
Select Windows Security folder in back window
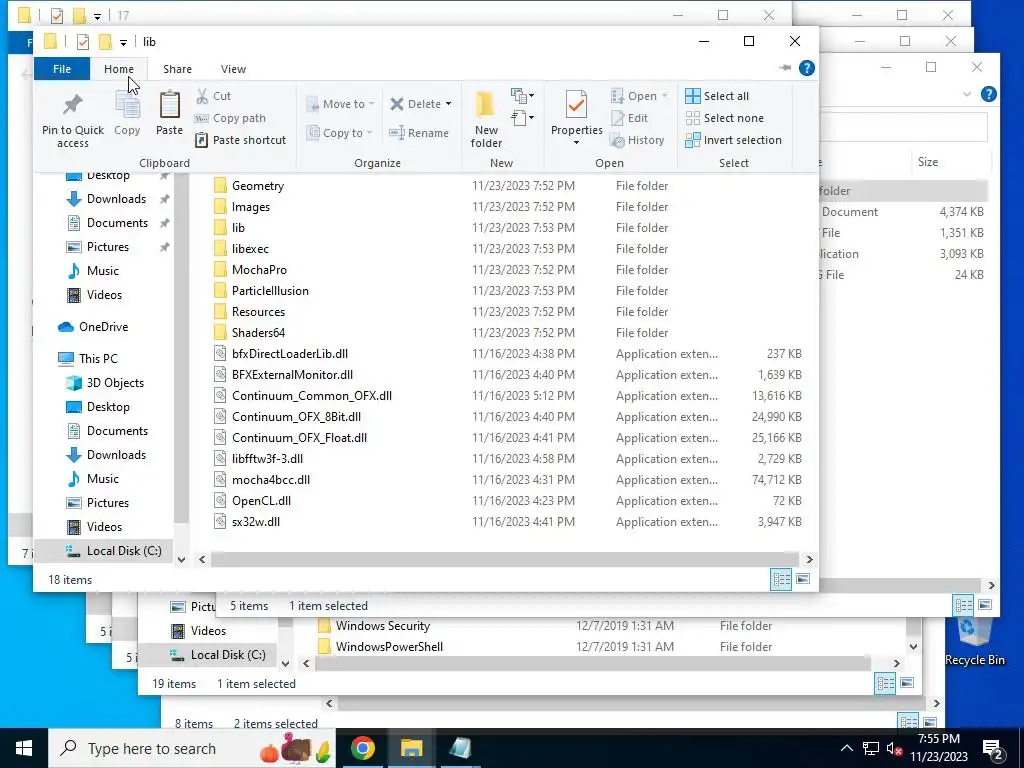383,626
